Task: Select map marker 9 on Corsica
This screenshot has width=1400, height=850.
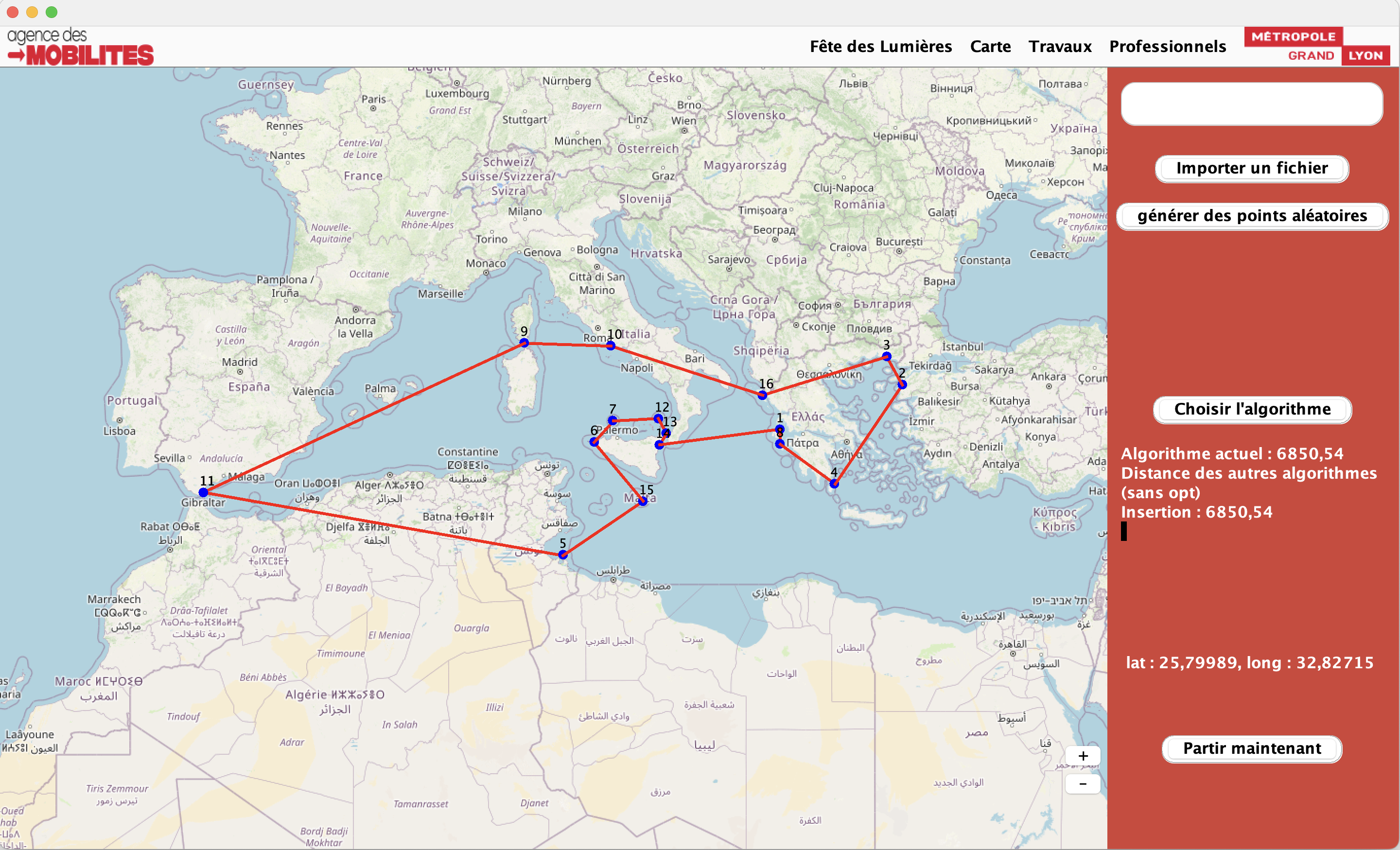Action: coord(525,343)
